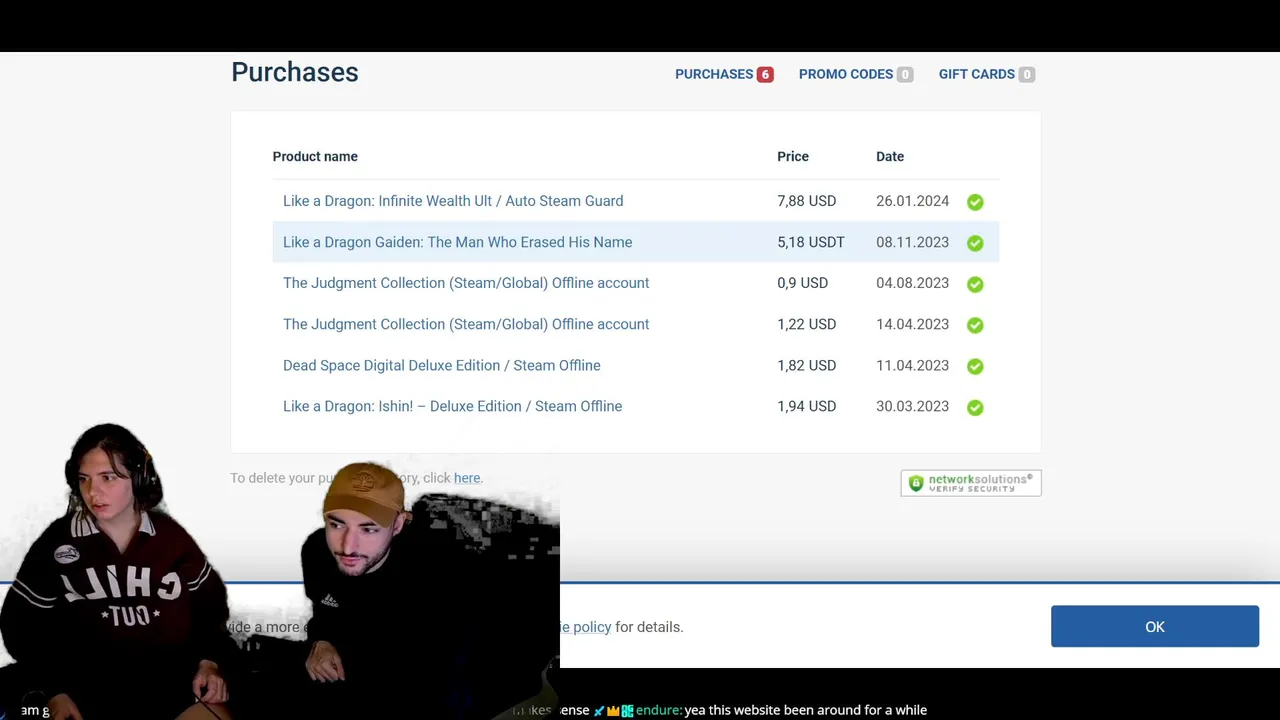Click the promo codes count badge
The image size is (1280, 720).
pos(905,74)
